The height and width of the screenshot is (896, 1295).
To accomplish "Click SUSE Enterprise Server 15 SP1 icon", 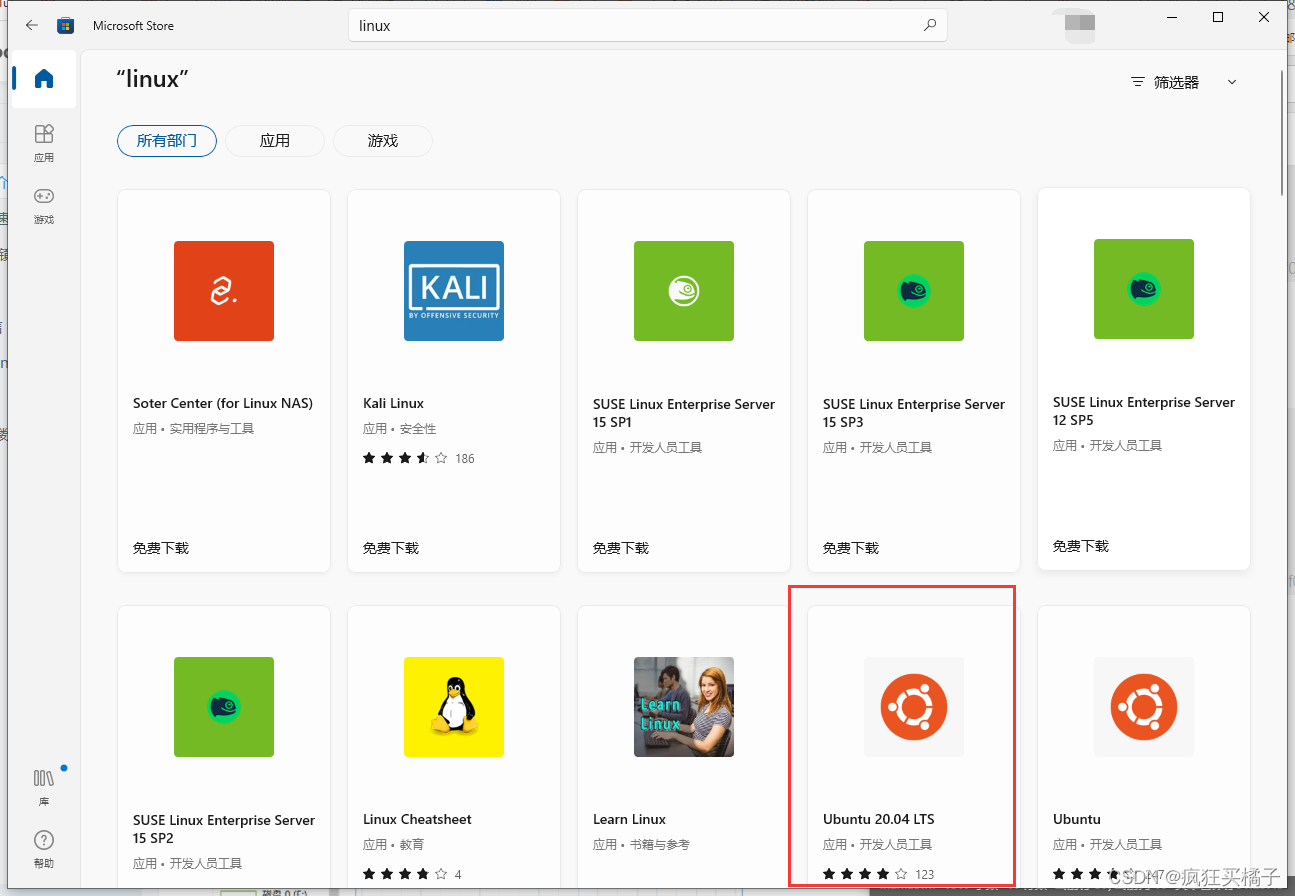I will click(684, 291).
